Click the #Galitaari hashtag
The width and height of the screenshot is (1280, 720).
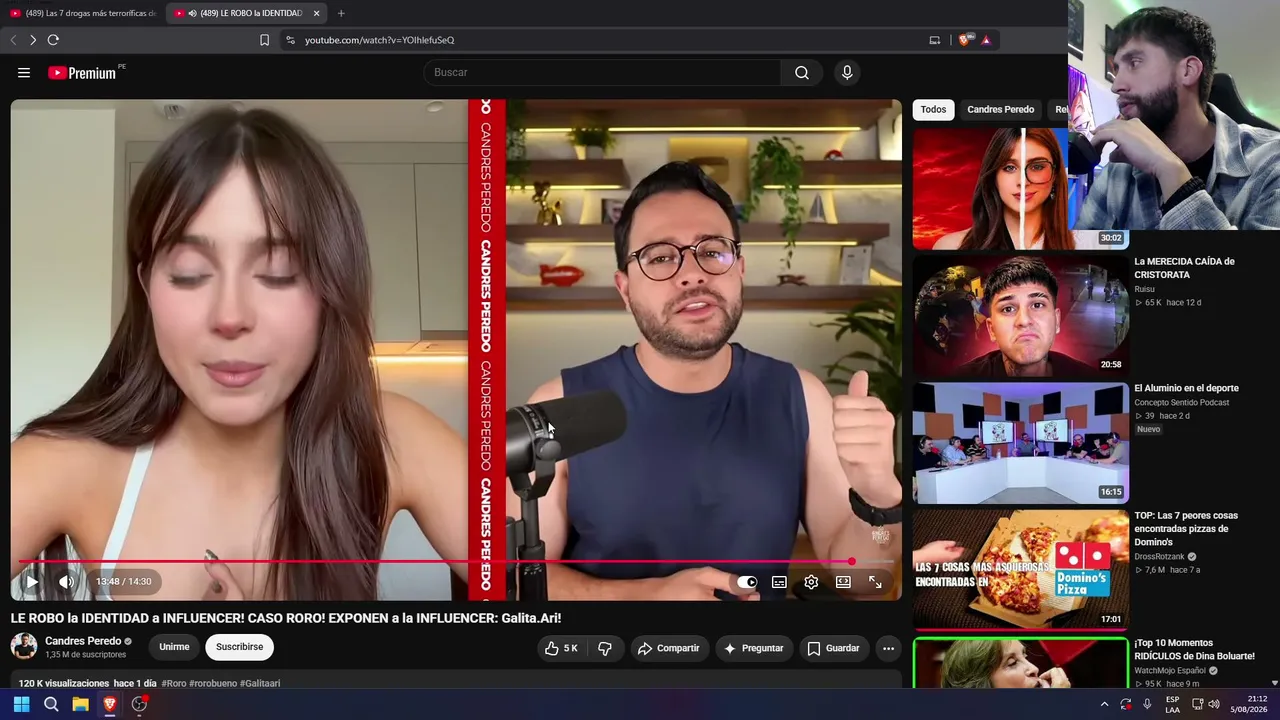click(x=260, y=684)
